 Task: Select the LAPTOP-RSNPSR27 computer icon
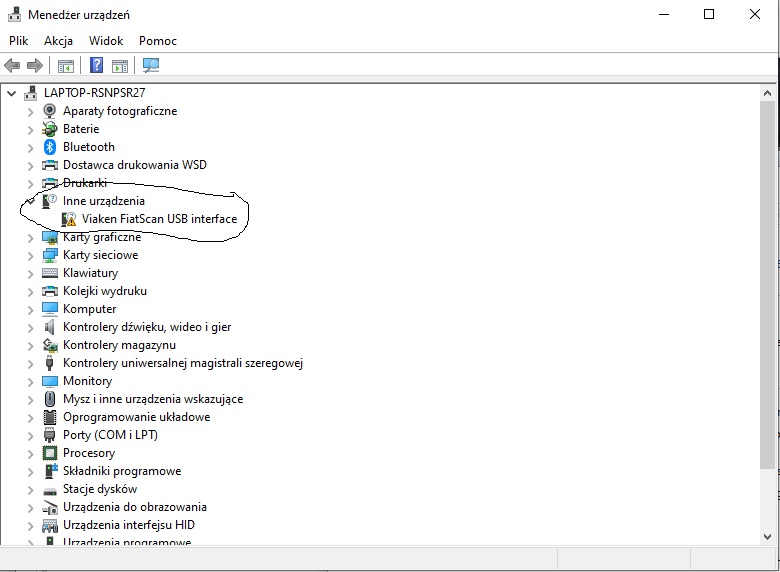tap(31, 93)
